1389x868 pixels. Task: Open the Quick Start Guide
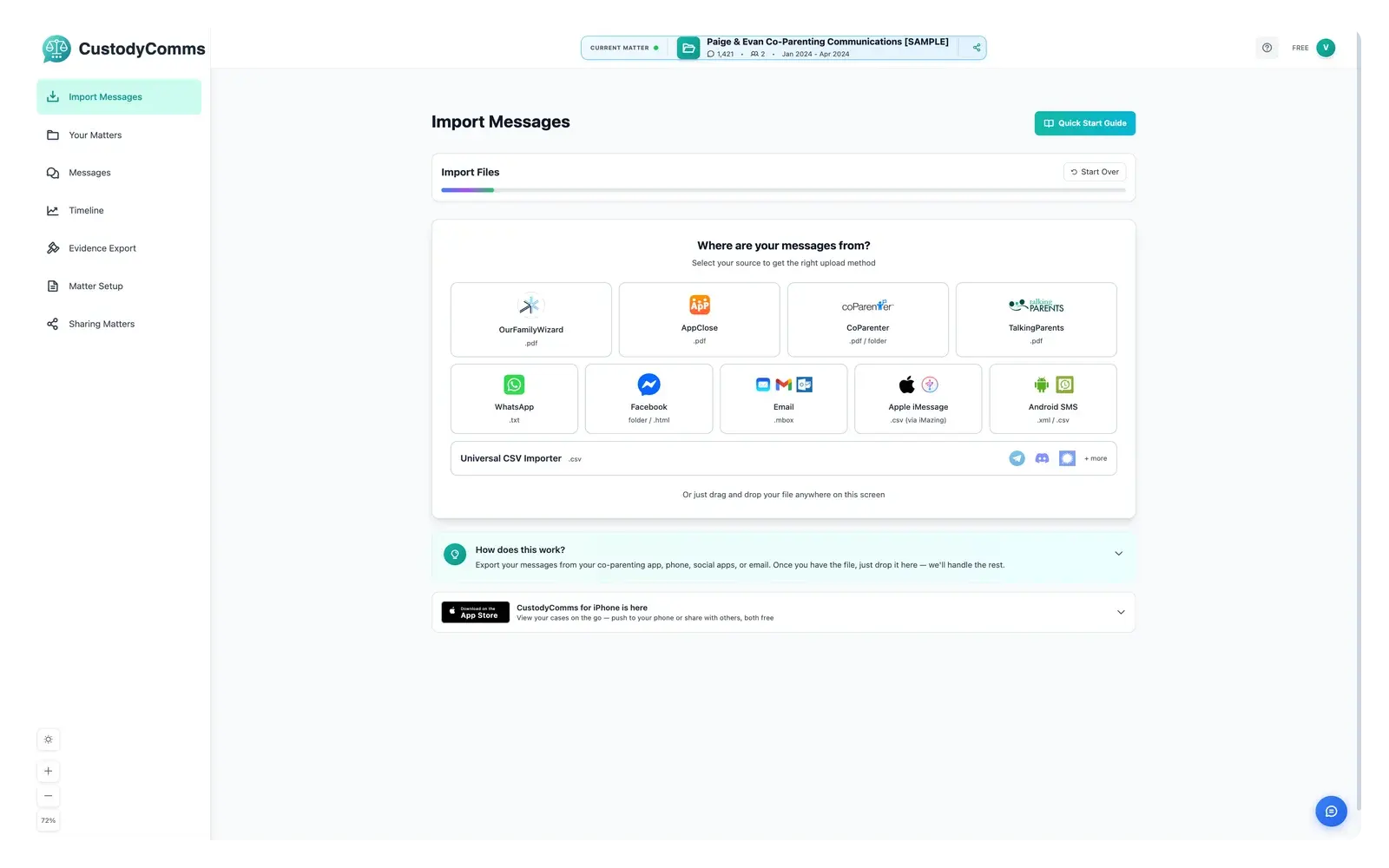1085,123
